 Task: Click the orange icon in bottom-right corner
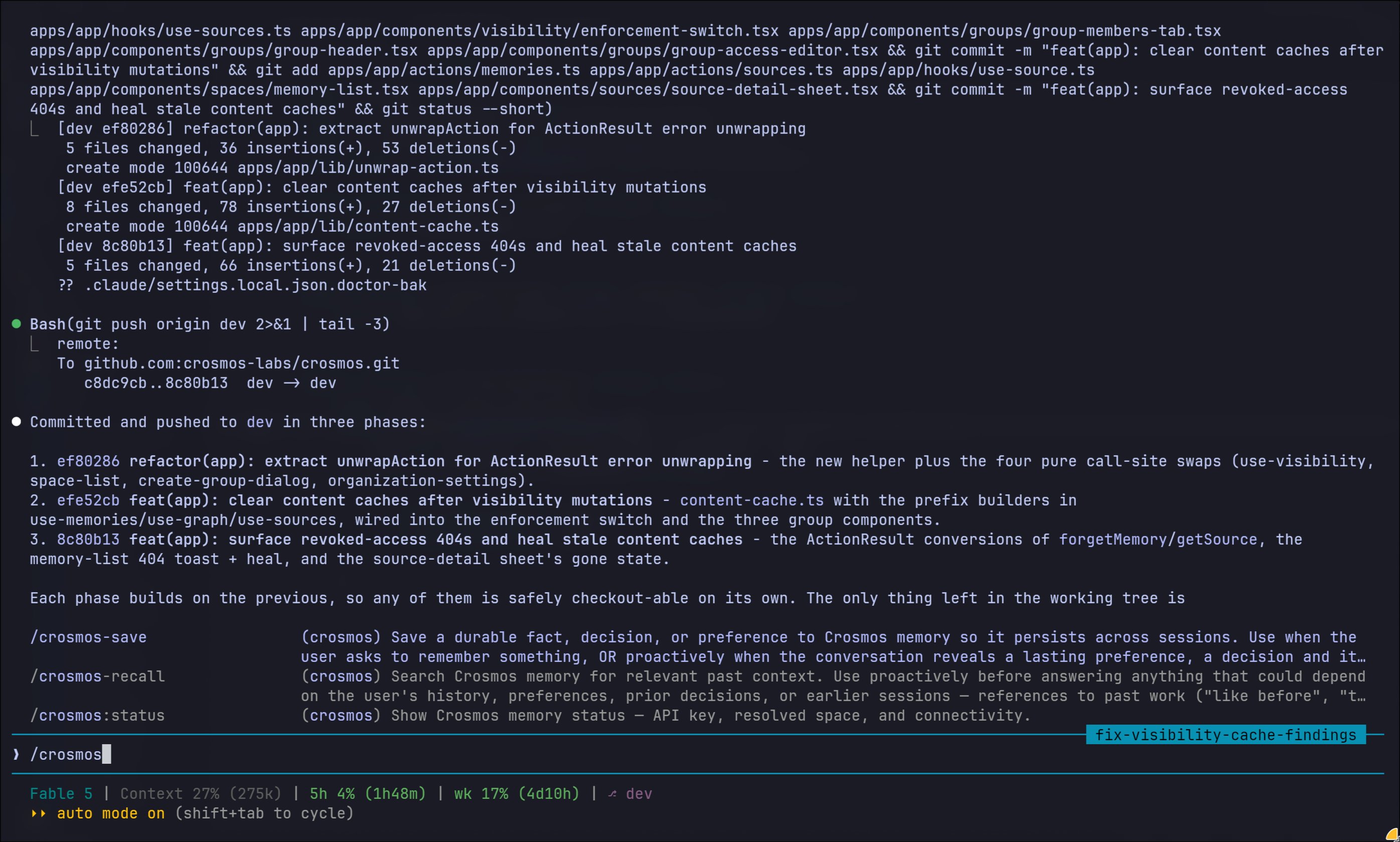pyautogui.click(x=1391, y=834)
